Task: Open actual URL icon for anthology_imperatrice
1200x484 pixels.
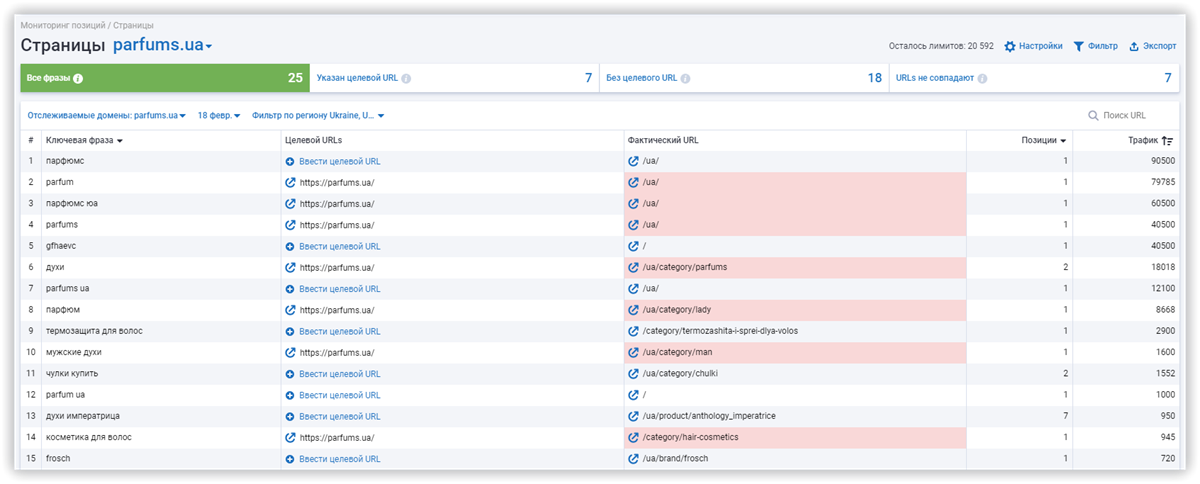Action: [633, 416]
